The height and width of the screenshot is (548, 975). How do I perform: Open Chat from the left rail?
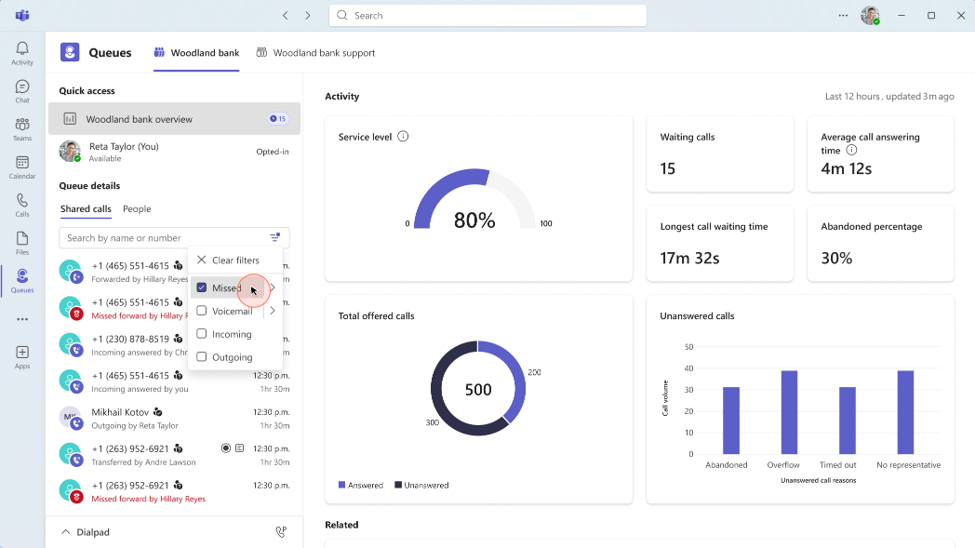coord(22,91)
